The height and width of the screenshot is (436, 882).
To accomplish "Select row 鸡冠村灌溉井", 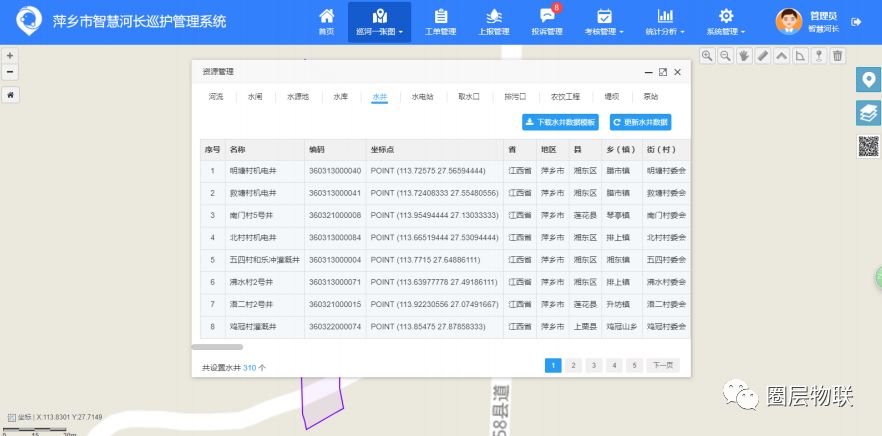I will coord(445,327).
